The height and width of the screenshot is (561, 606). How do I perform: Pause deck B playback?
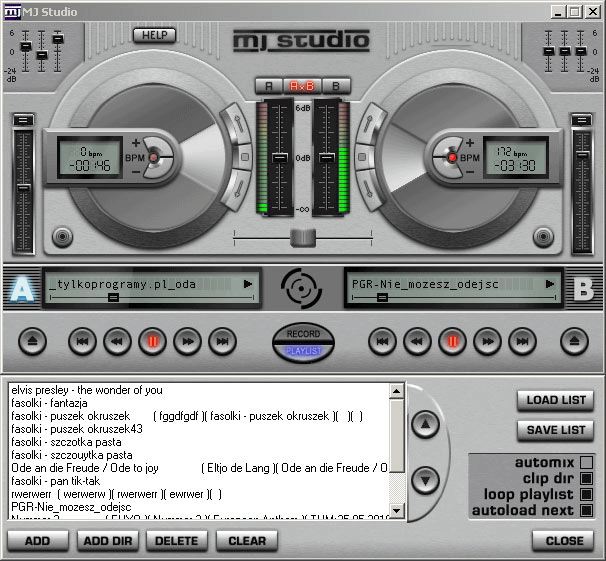point(453,341)
